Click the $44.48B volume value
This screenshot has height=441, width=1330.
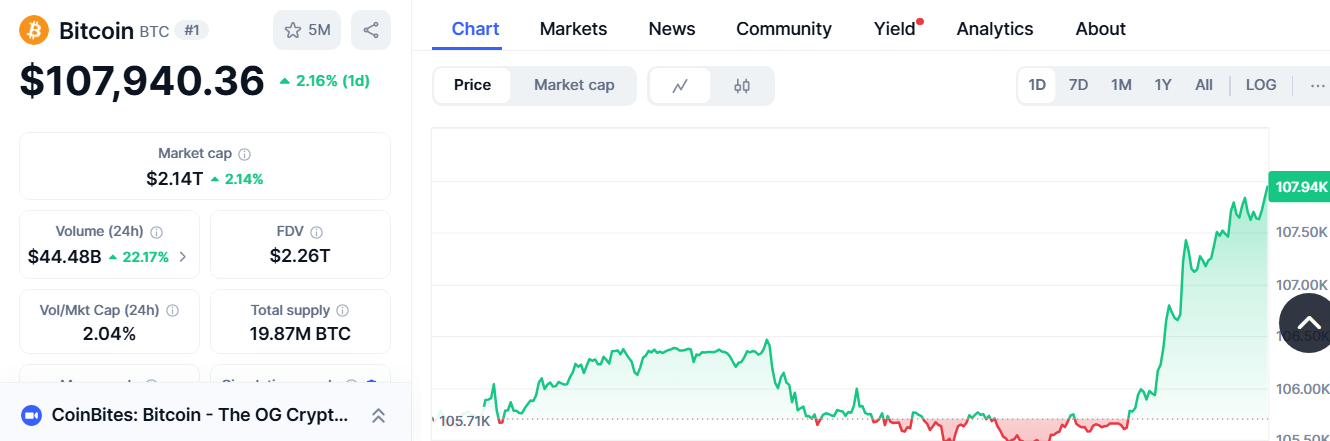coord(65,257)
